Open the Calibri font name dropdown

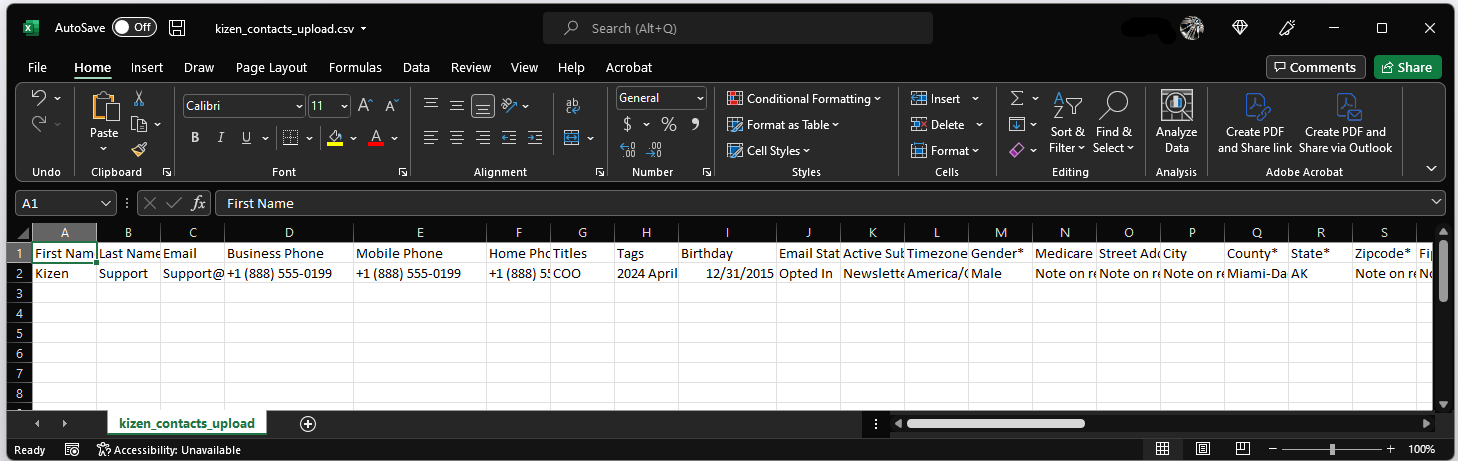point(299,105)
